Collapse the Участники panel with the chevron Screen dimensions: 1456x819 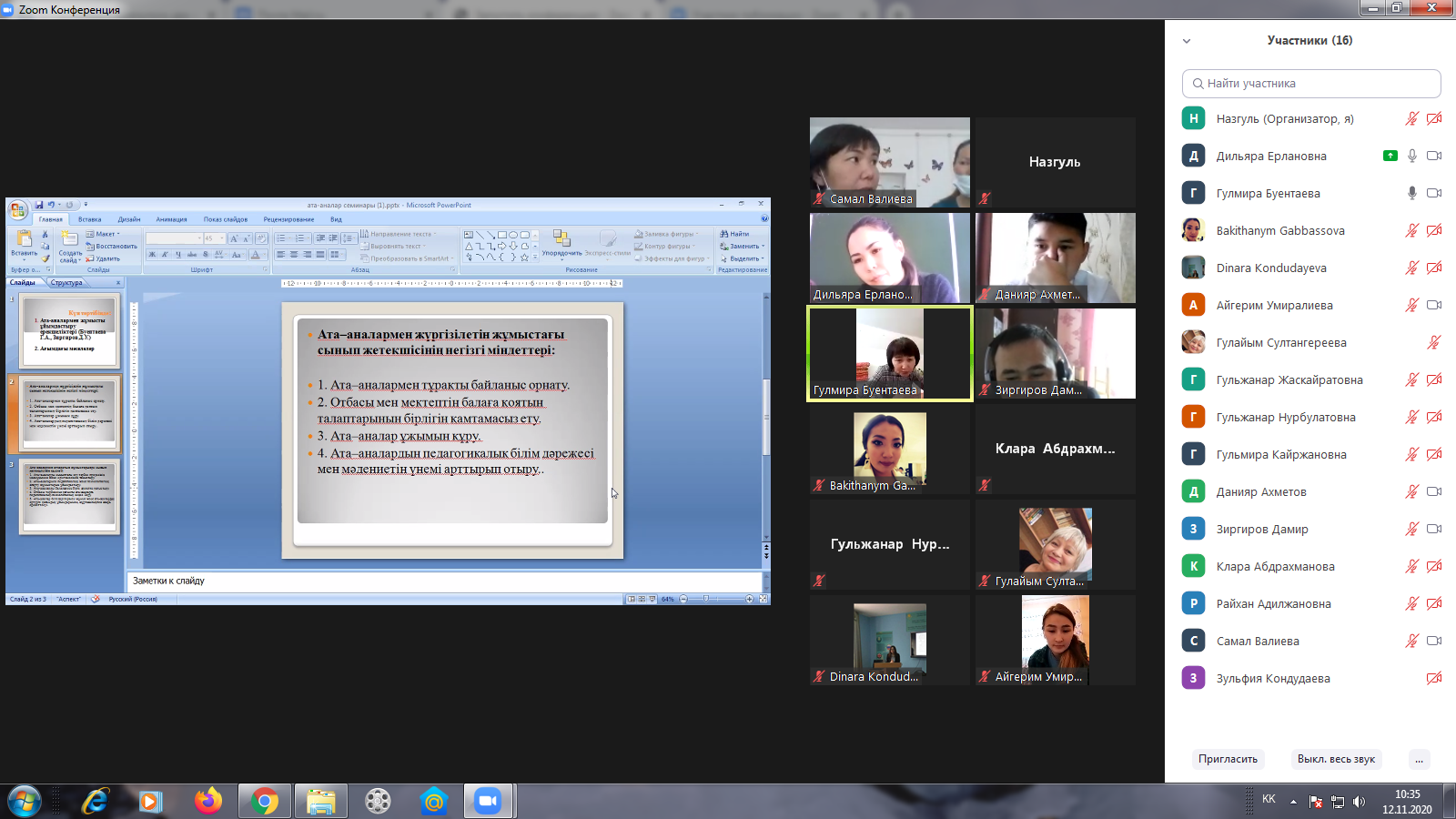pyautogui.click(x=1187, y=41)
